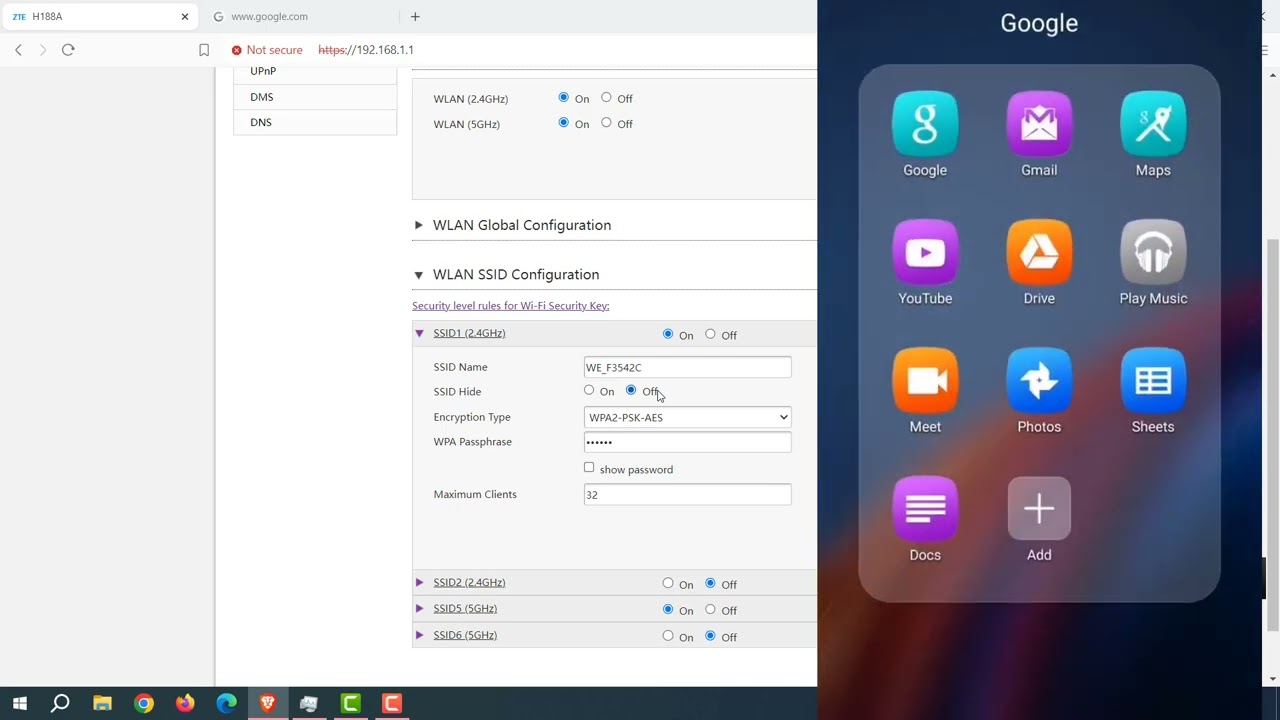
Task: Turn SSID5 (5GHz) Off
Action: pyautogui.click(x=710, y=609)
